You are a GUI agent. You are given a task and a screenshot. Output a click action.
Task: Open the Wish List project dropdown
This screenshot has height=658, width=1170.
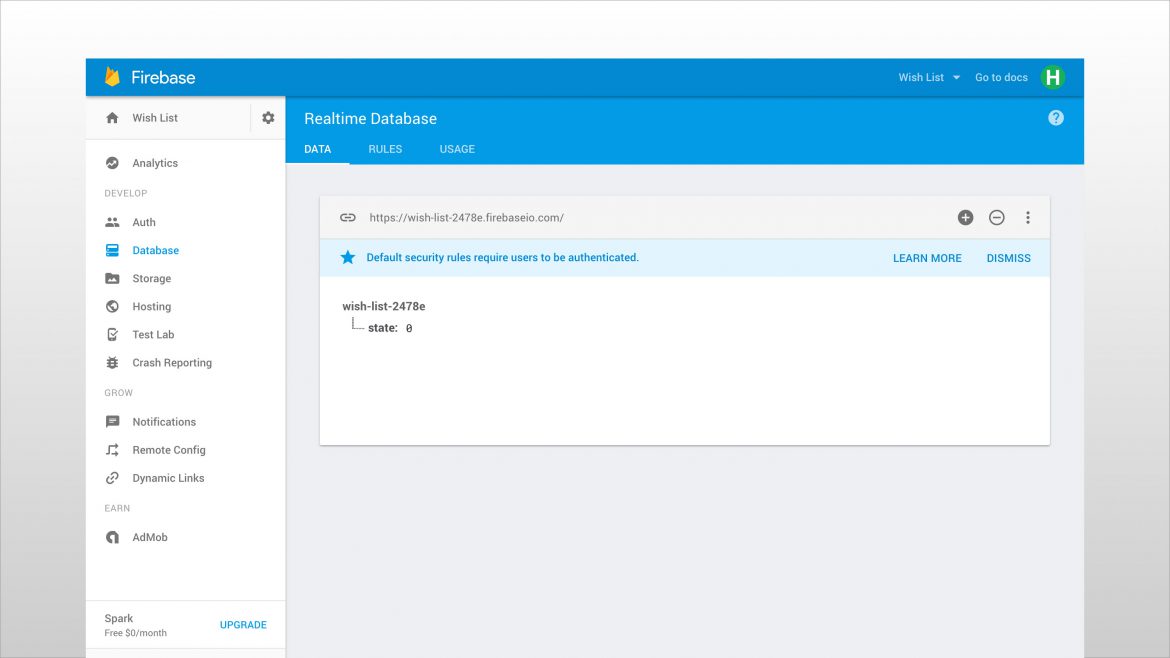pyautogui.click(x=929, y=78)
